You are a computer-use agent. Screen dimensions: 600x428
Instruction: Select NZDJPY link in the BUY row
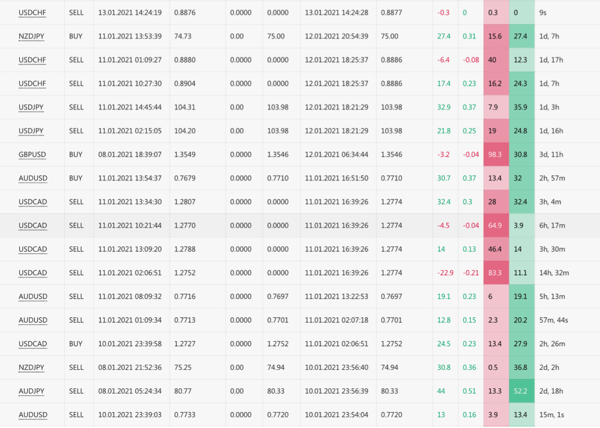(31, 36)
